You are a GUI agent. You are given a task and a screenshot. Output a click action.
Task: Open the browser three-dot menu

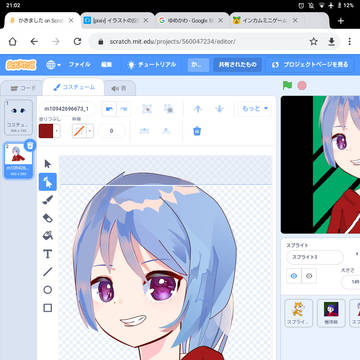[x=349, y=41]
